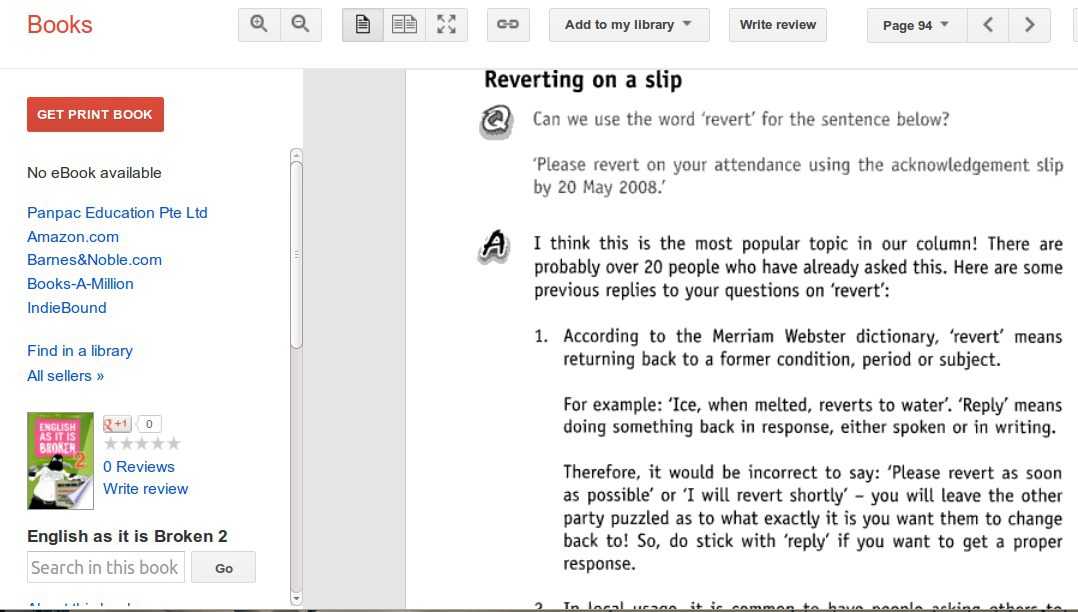The image size is (1078, 612).
Task: Enter full screen reading mode
Action: 446,25
